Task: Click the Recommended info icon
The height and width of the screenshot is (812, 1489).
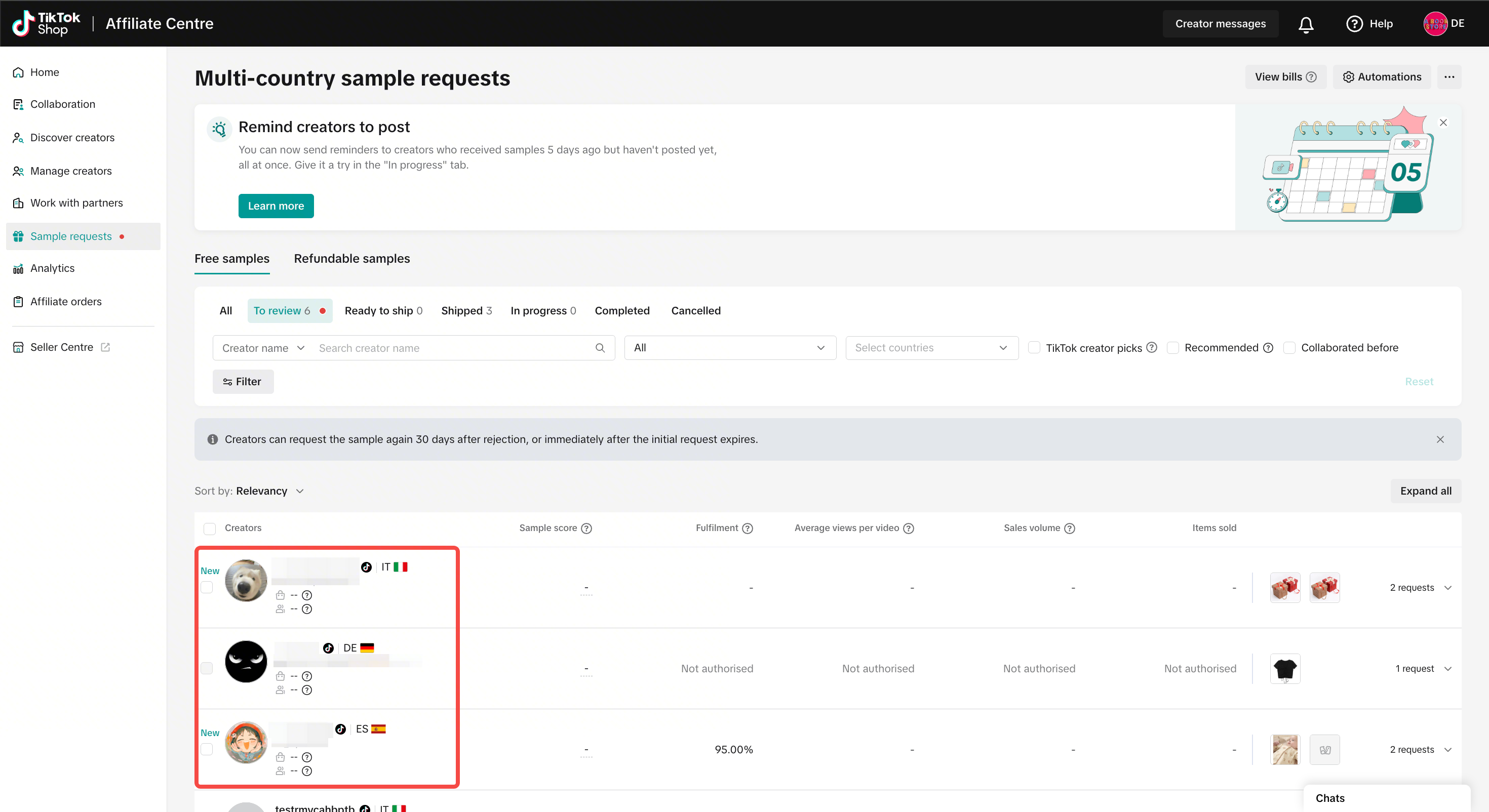Action: coord(1268,347)
